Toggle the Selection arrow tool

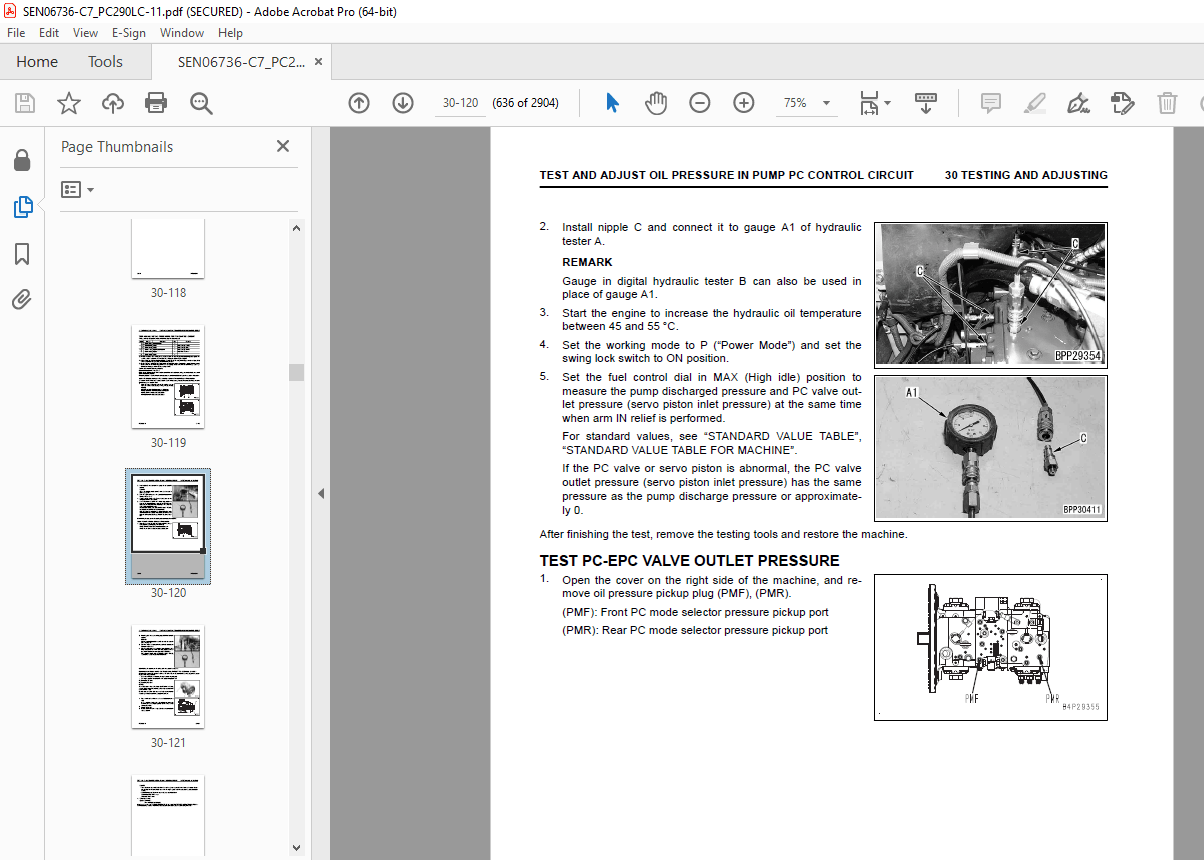(611, 103)
